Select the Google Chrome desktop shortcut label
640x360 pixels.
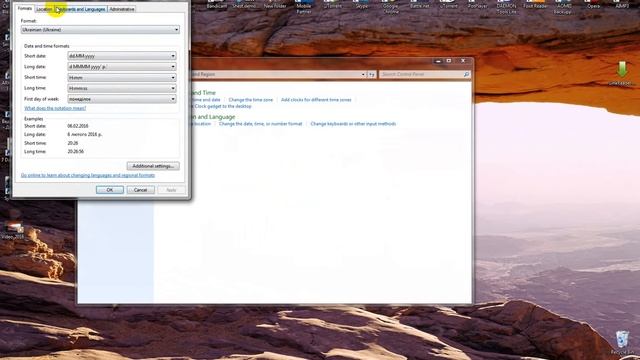(x=391, y=9)
